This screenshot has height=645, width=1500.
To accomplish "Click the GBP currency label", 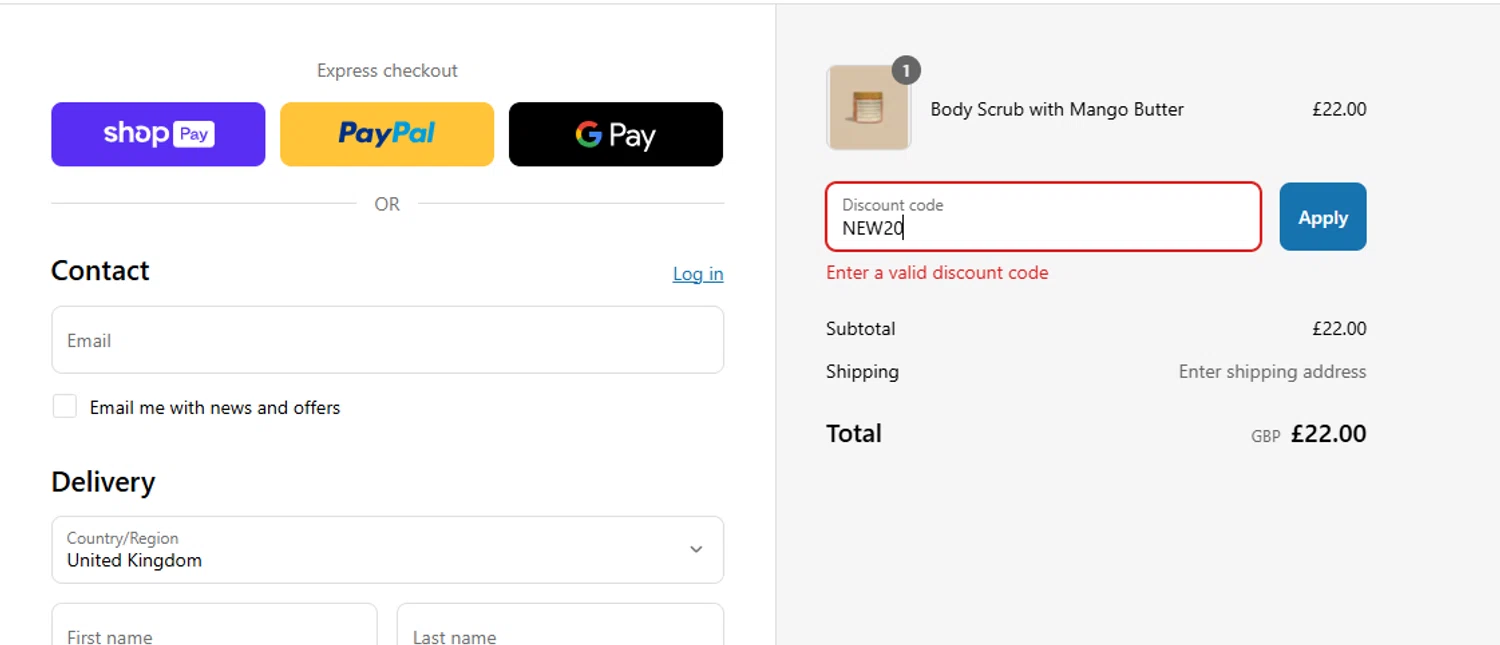I will [1266, 437].
